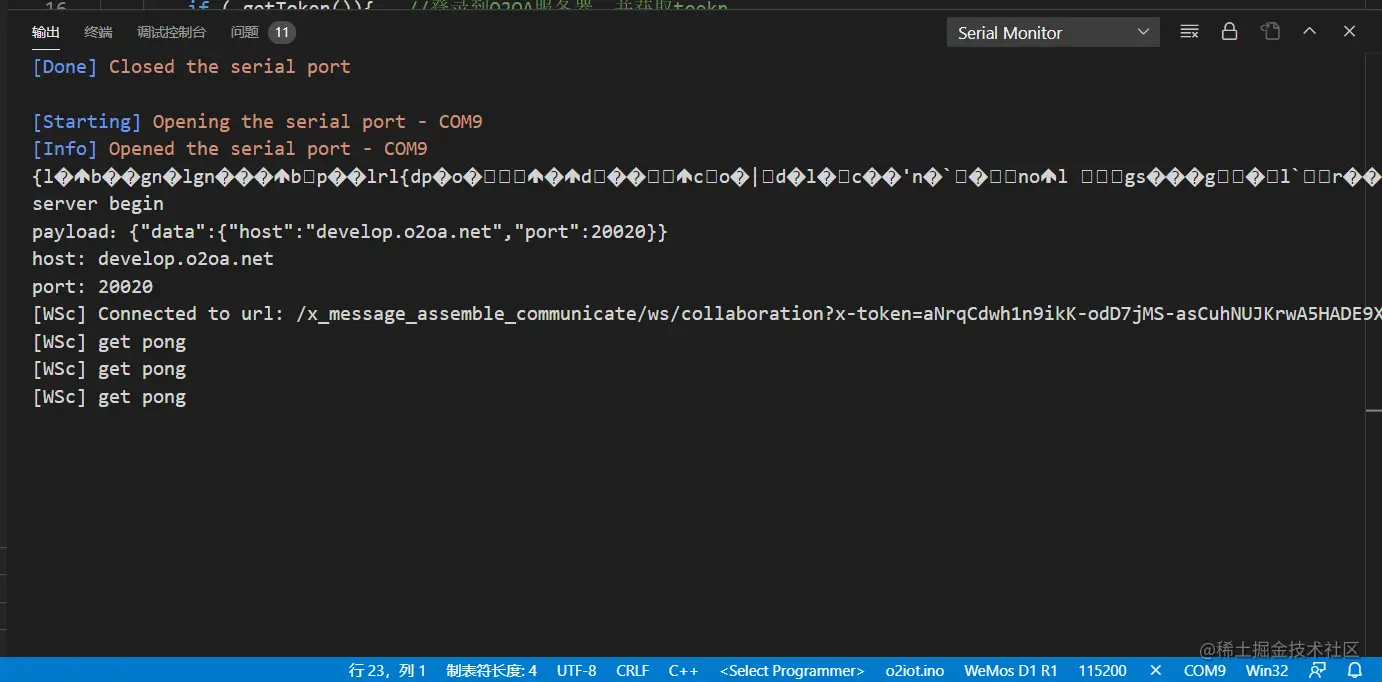Switch to the 调试控制台 tab
The image size is (1382, 682).
click(x=172, y=33)
